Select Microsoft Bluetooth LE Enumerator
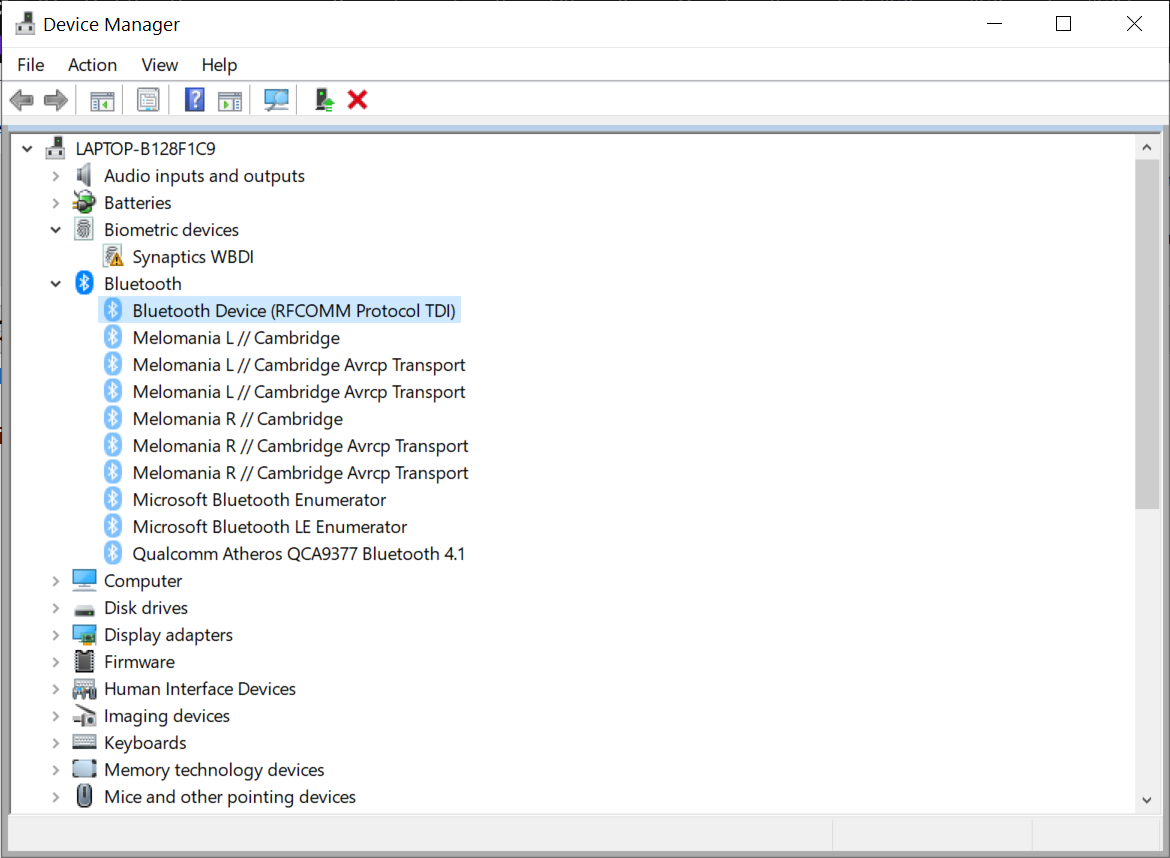This screenshot has width=1170, height=858. pyautogui.click(x=269, y=527)
